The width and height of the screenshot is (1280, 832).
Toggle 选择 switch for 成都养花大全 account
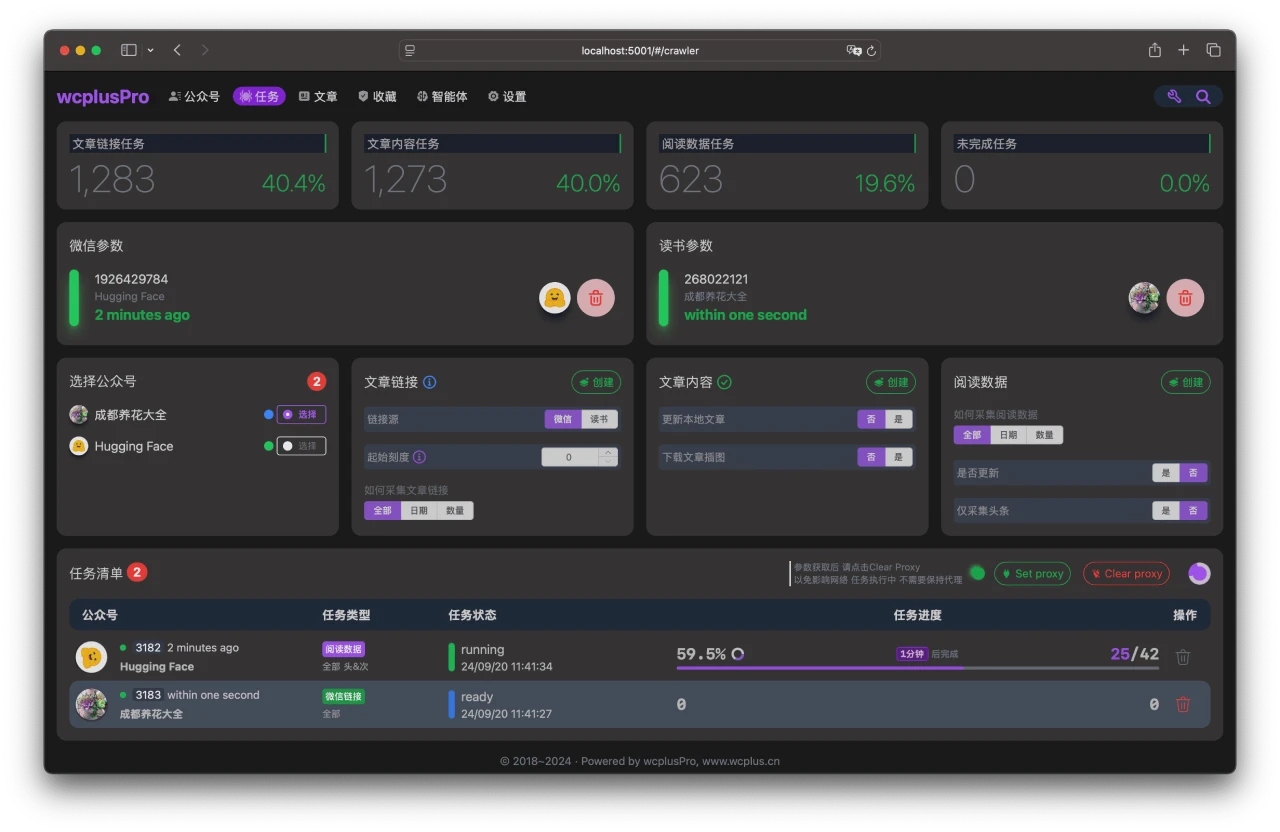pyautogui.click(x=301, y=414)
